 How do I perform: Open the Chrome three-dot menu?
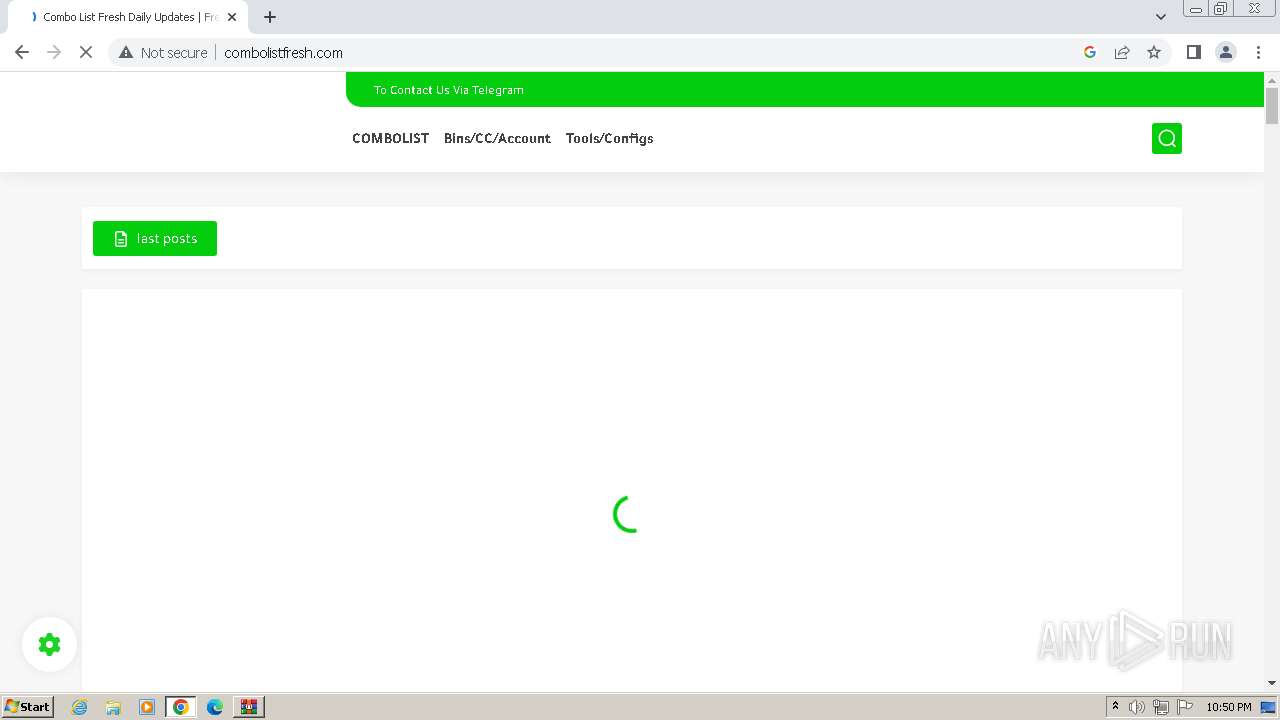click(x=1258, y=52)
